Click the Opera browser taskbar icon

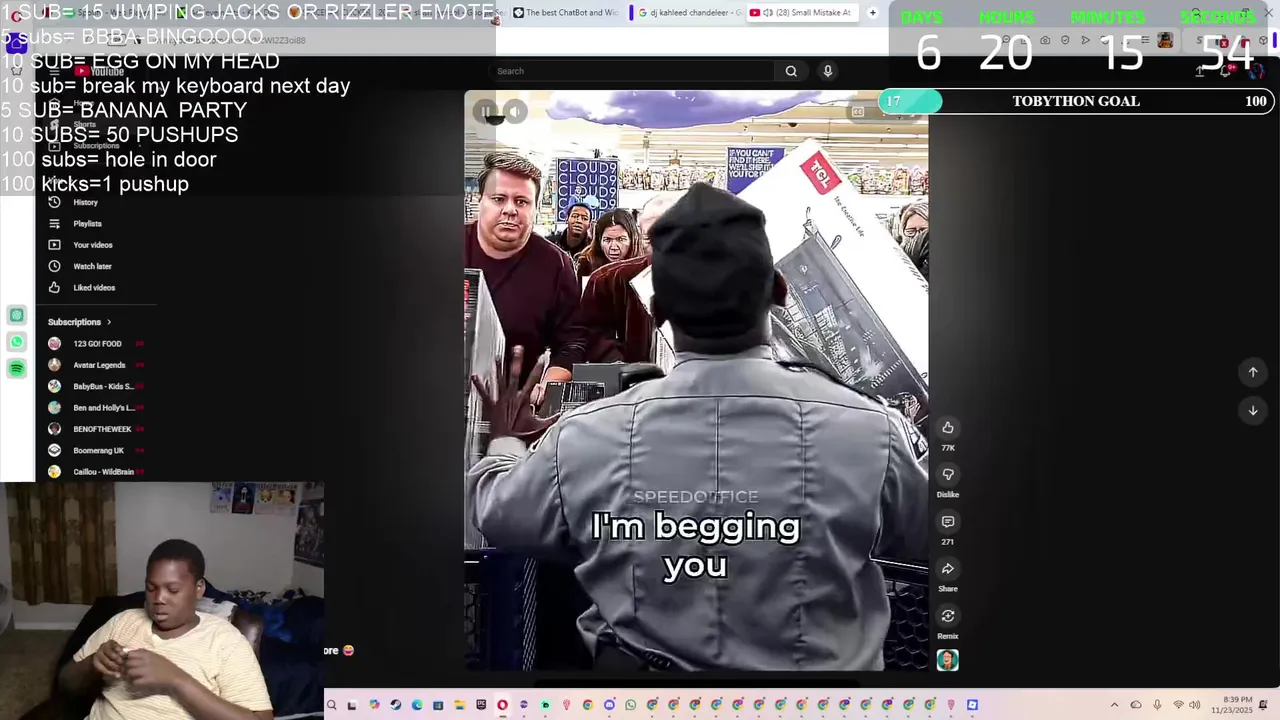point(502,705)
